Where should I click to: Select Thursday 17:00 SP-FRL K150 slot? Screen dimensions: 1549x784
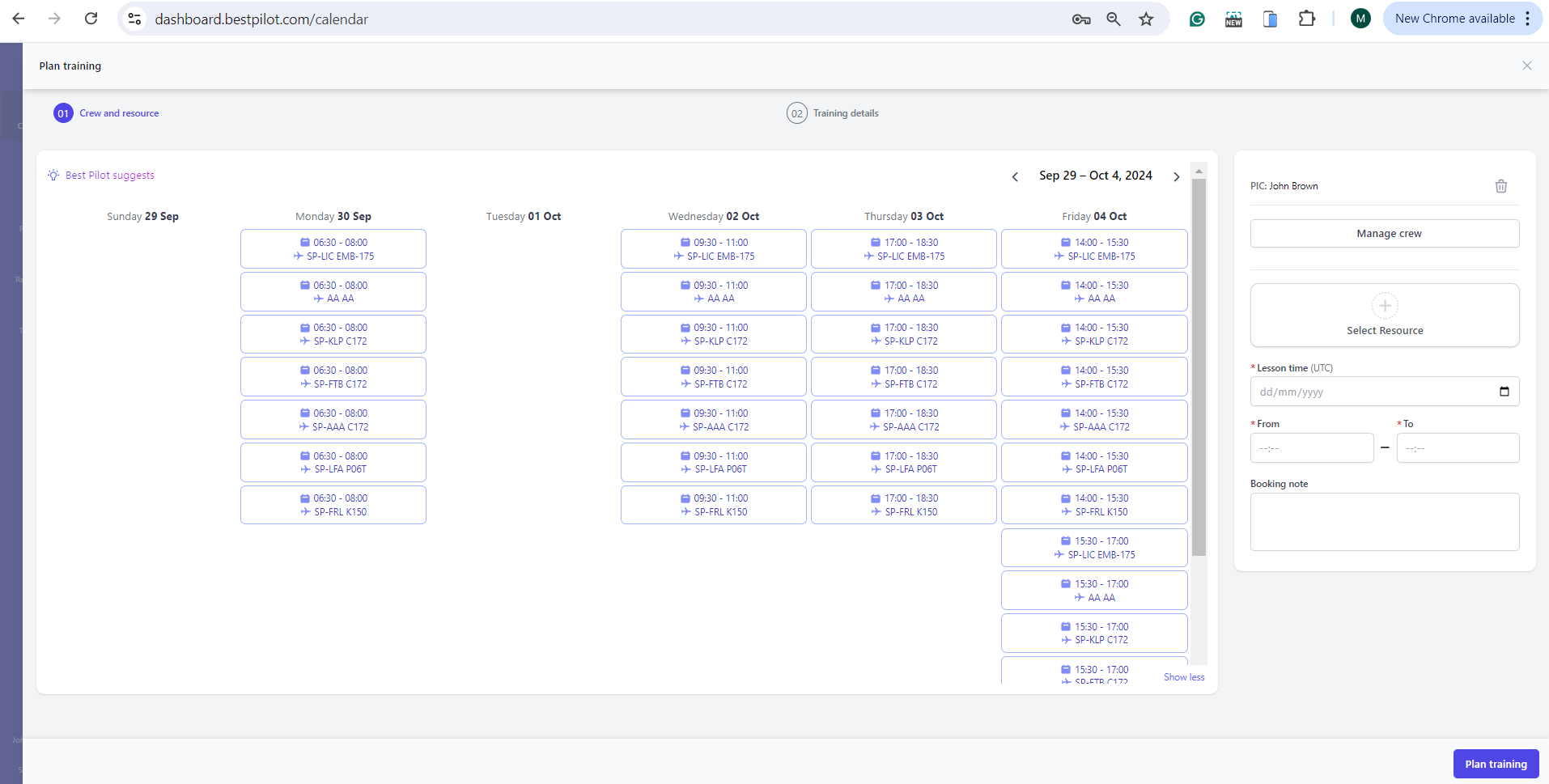click(904, 505)
